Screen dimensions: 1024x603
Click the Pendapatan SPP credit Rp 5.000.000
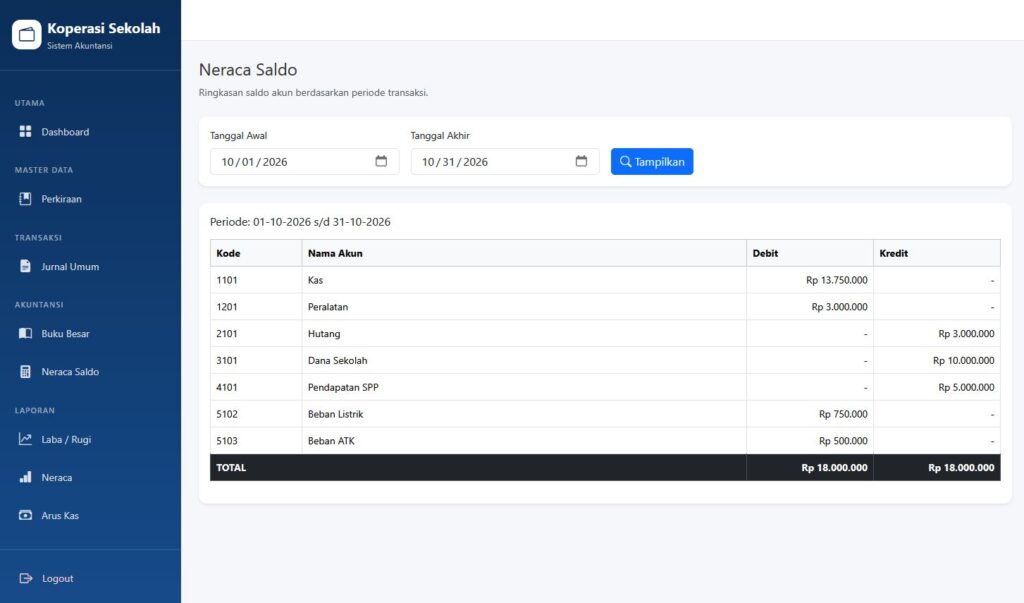[x=966, y=387]
